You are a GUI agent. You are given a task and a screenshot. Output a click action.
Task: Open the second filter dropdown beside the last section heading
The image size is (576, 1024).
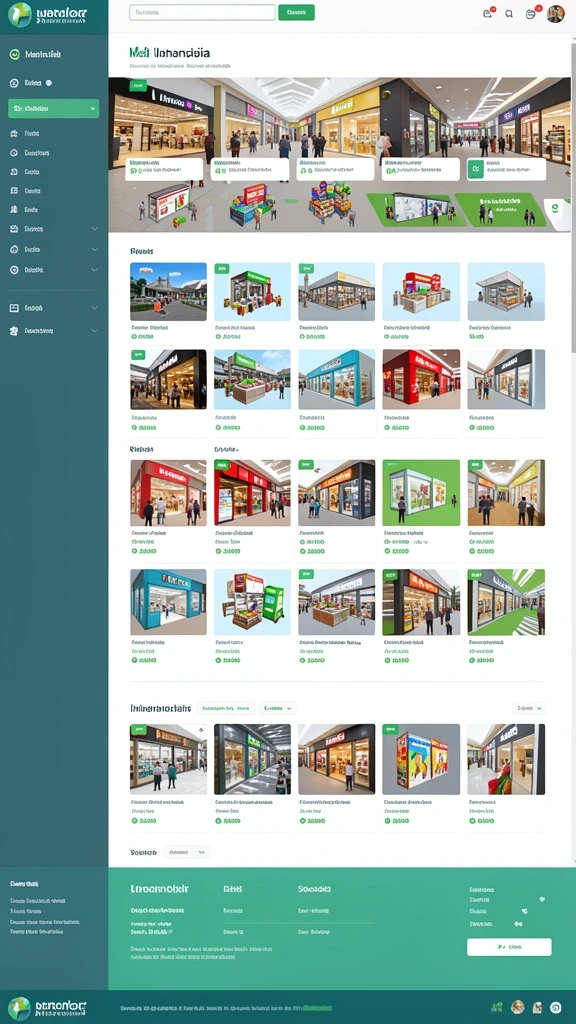278,708
